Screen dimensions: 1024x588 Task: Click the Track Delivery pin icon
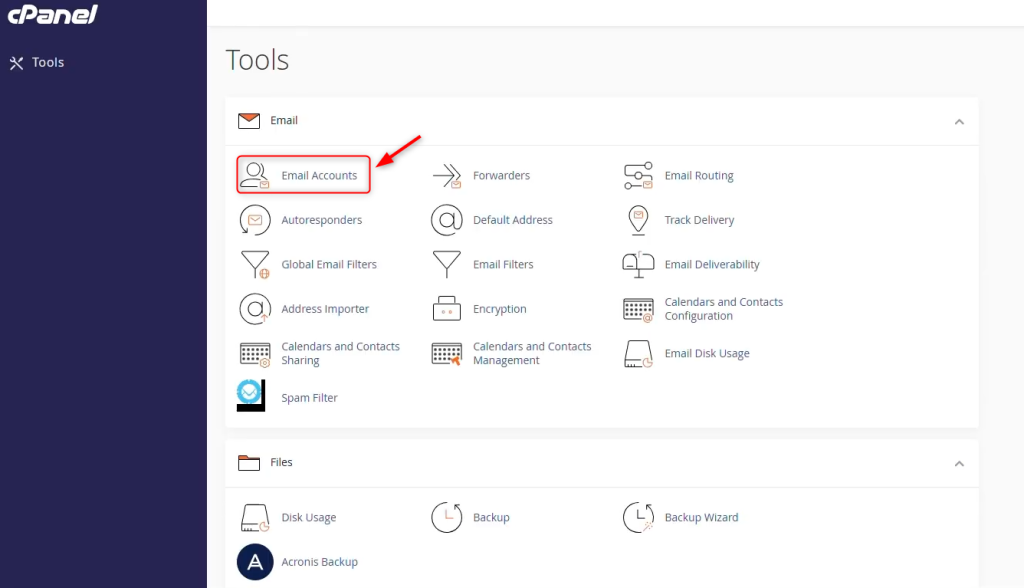[638, 220]
